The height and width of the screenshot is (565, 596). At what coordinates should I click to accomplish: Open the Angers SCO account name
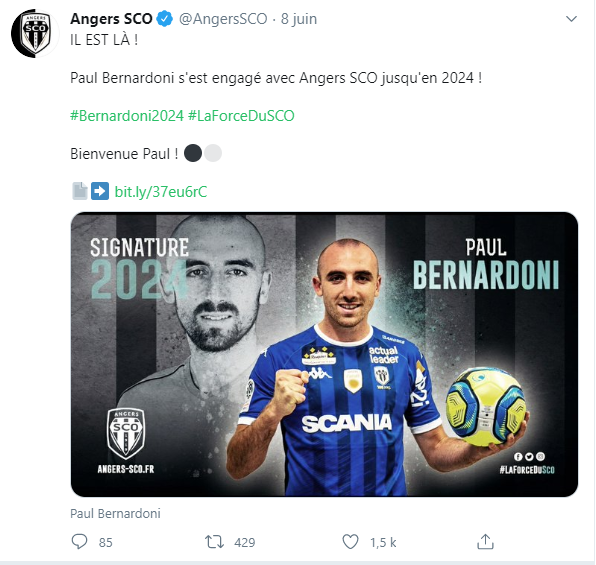point(111,19)
